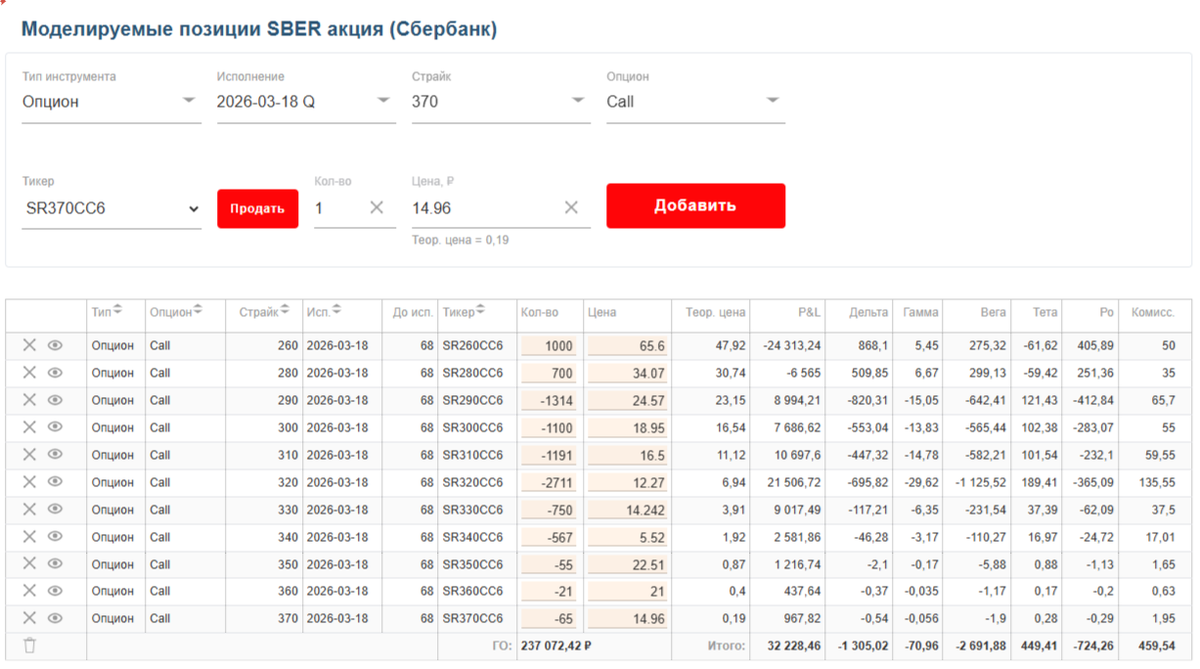Edit price 16.5 in SR310CC6 row
The width and height of the screenshot is (1200, 669).
point(628,454)
